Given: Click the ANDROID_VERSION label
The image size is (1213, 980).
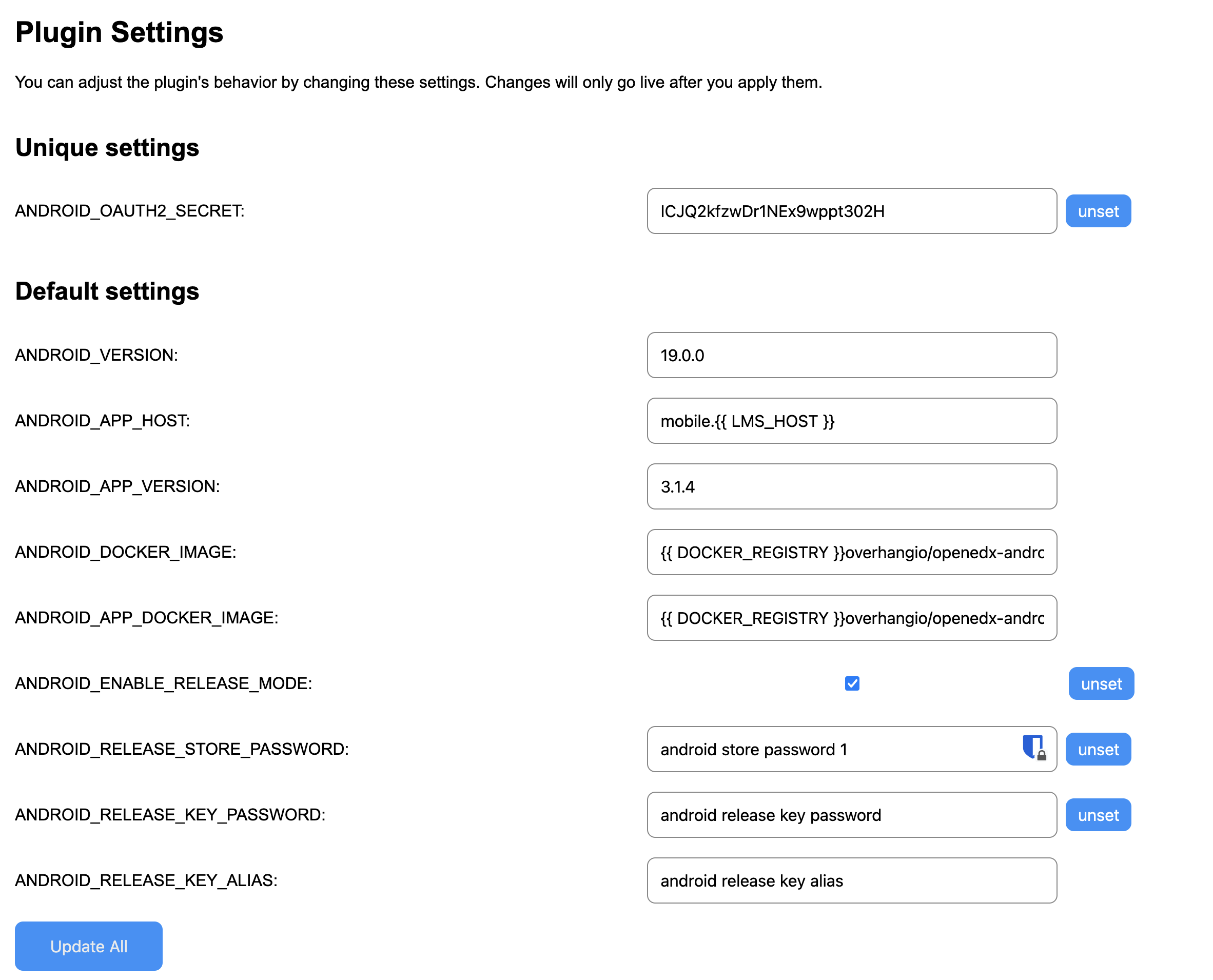Looking at the screenshot, I should [x=96, y=355].
